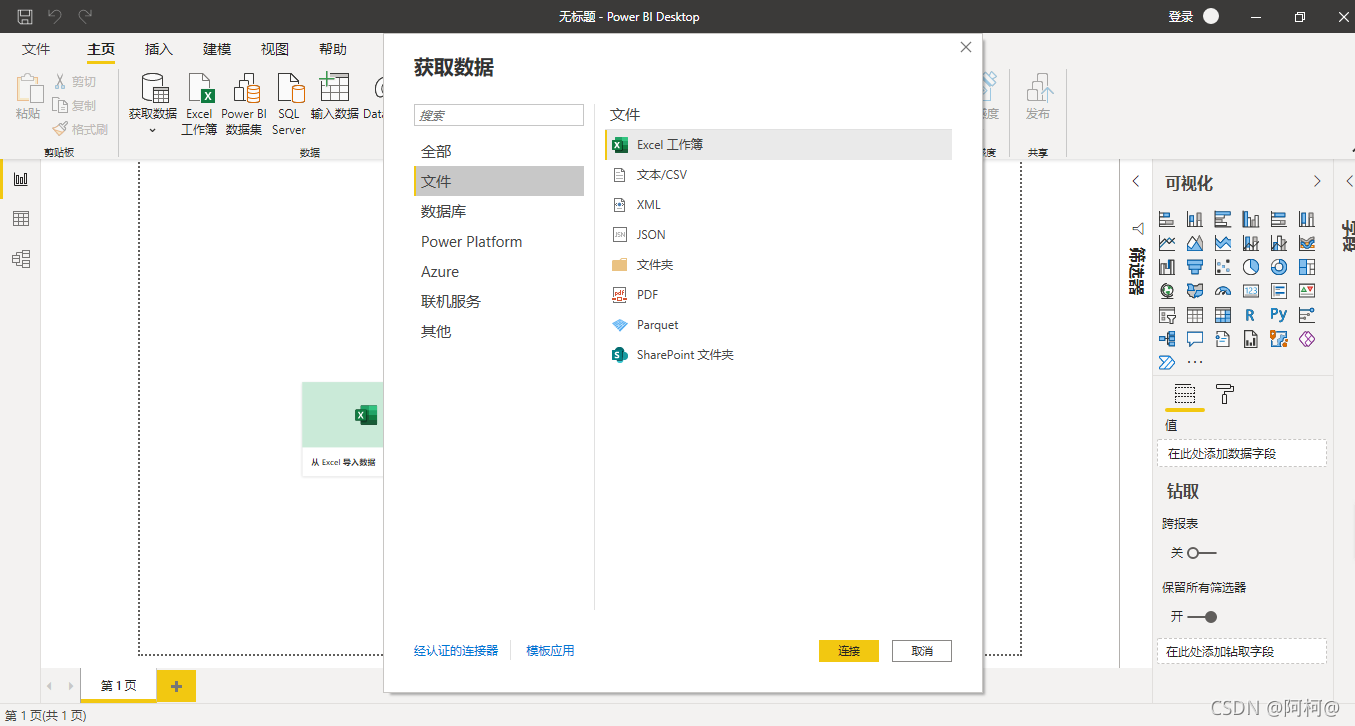Select the card (123) visual

pos(1251,291)
